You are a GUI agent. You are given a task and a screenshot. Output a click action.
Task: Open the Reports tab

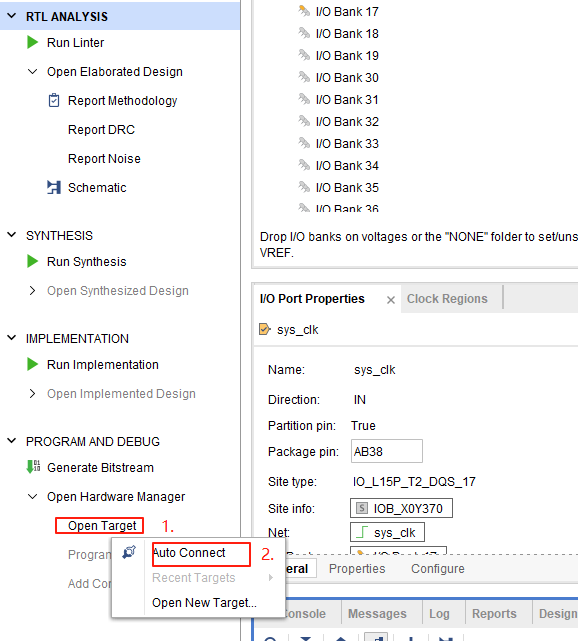click(494, 614)
